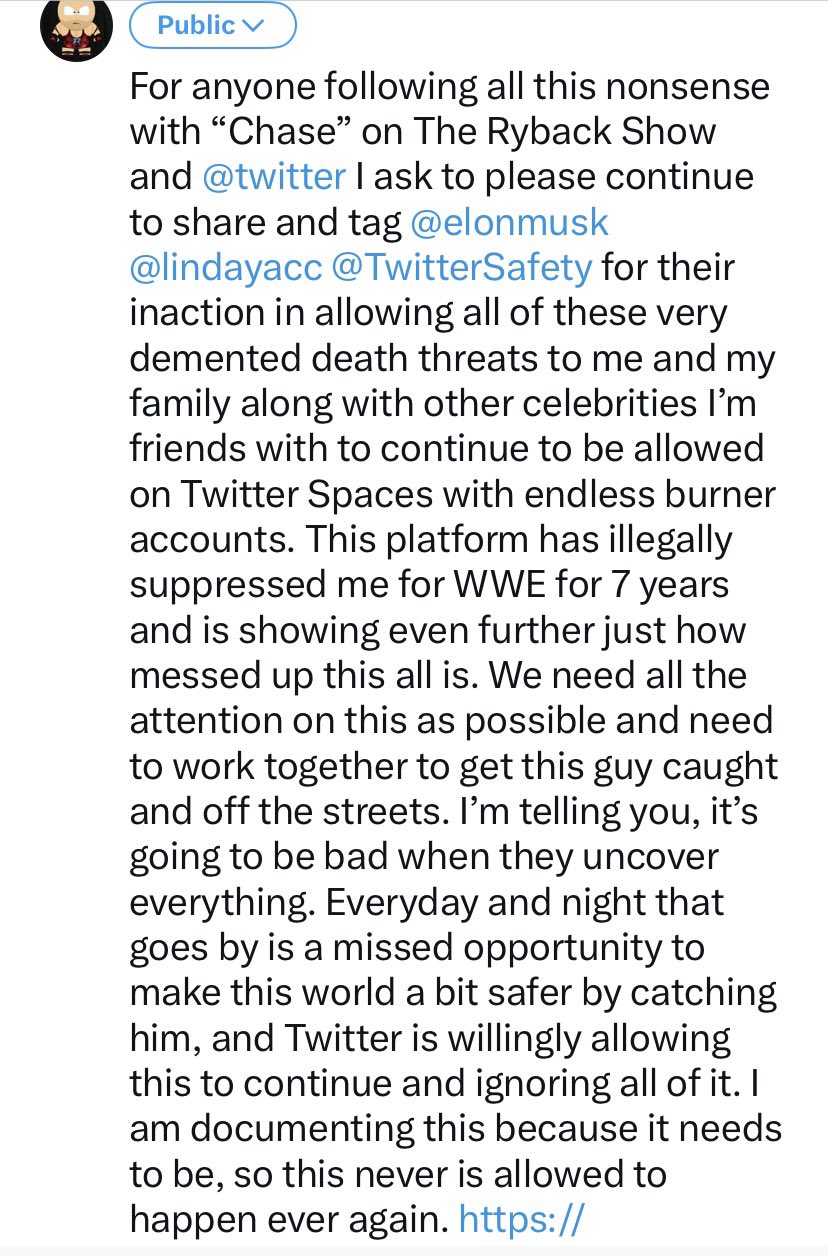Open the @twitter mention
Image resolution: width=828 pixels, height=1256 pixels.
tap(274, 176)
